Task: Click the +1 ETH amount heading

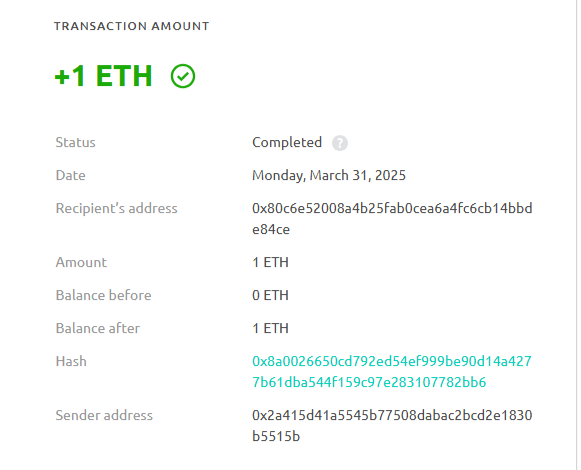Action: [103, 76]
